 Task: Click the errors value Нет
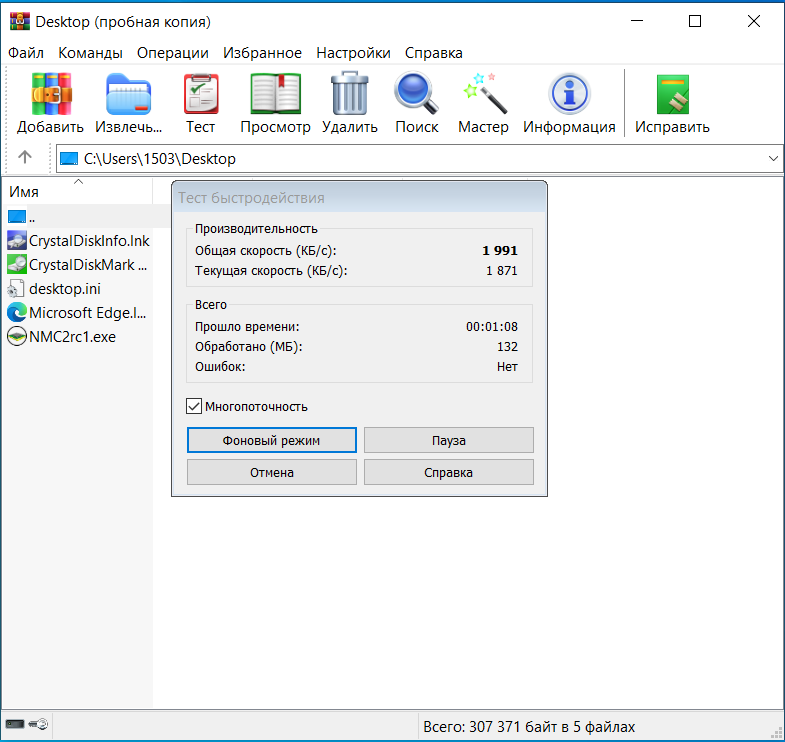point(507,366)
